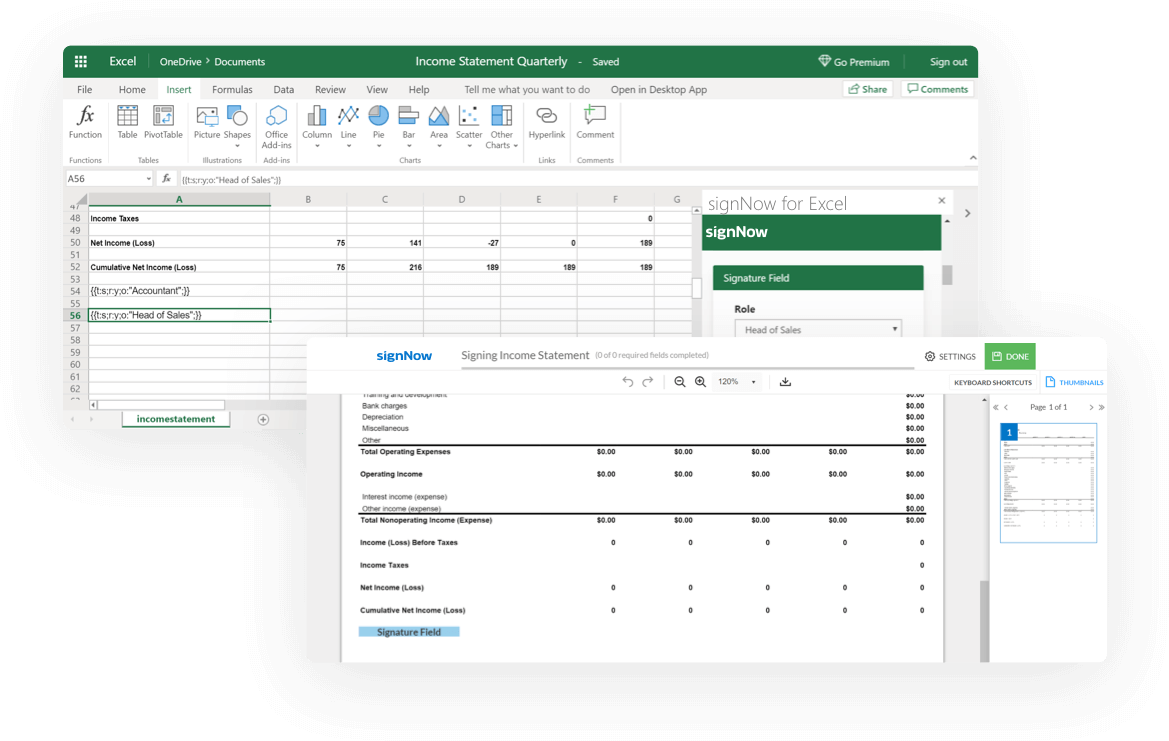Select the incomestatement sheet tab
Viewport: 1169px width, 741px height.
pos(176,419)
